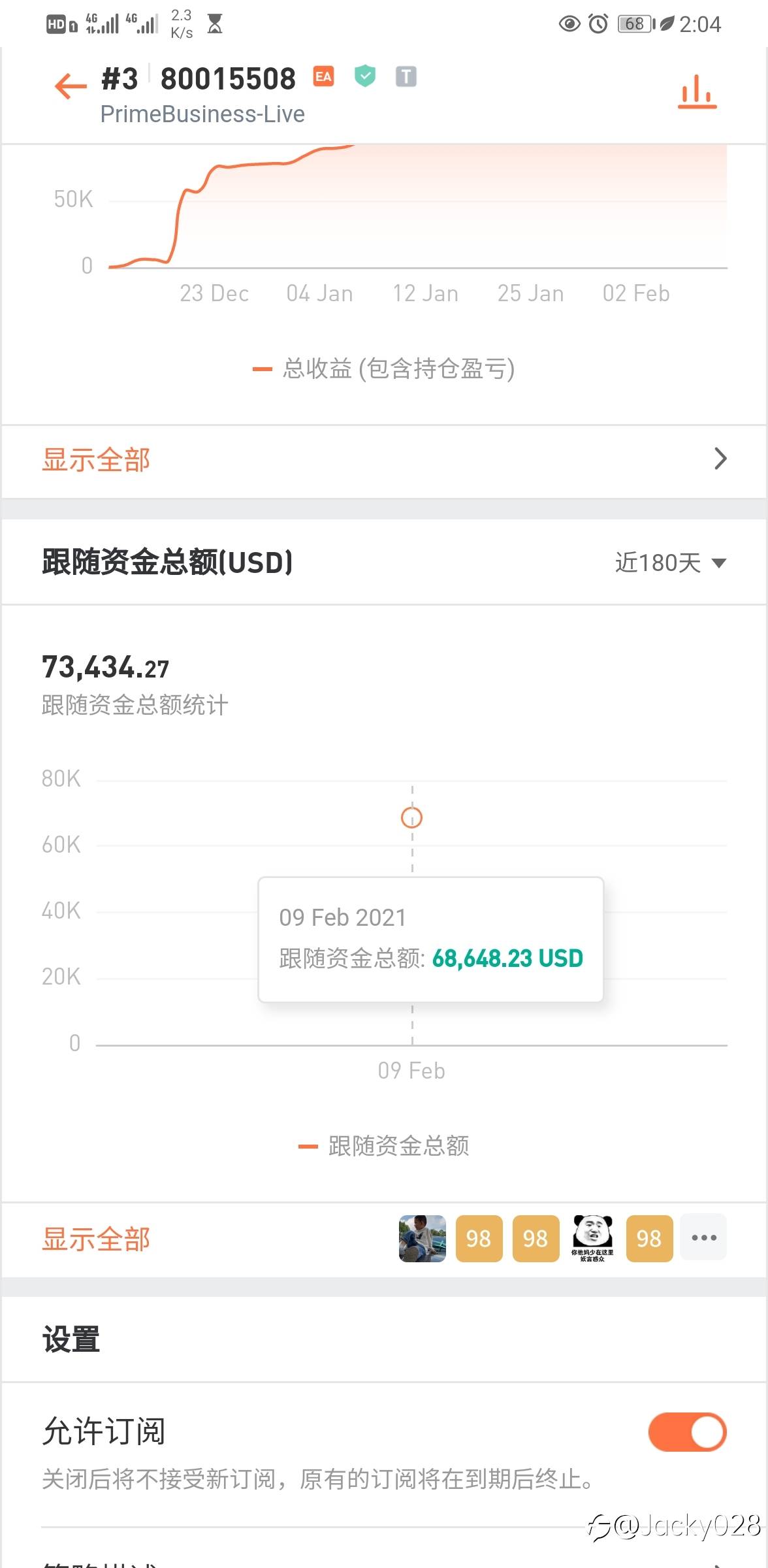
Task: Tap the green verified shield badge
Action: pos(365,76)
